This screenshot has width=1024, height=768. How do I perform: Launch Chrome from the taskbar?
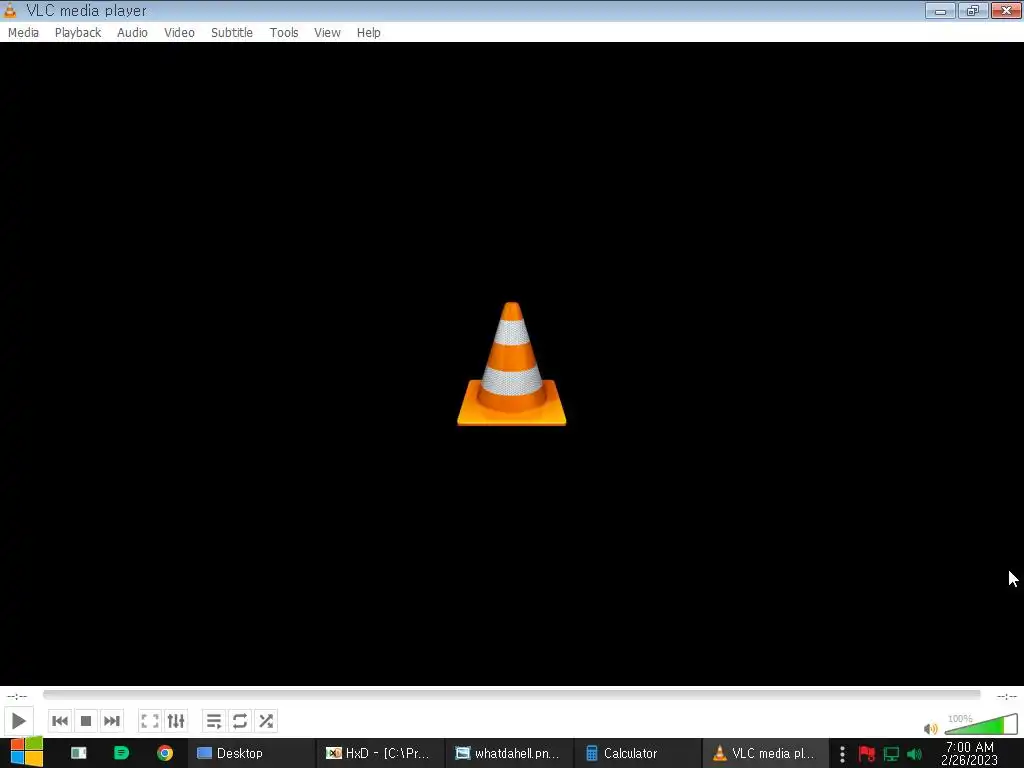pos(165,753)
